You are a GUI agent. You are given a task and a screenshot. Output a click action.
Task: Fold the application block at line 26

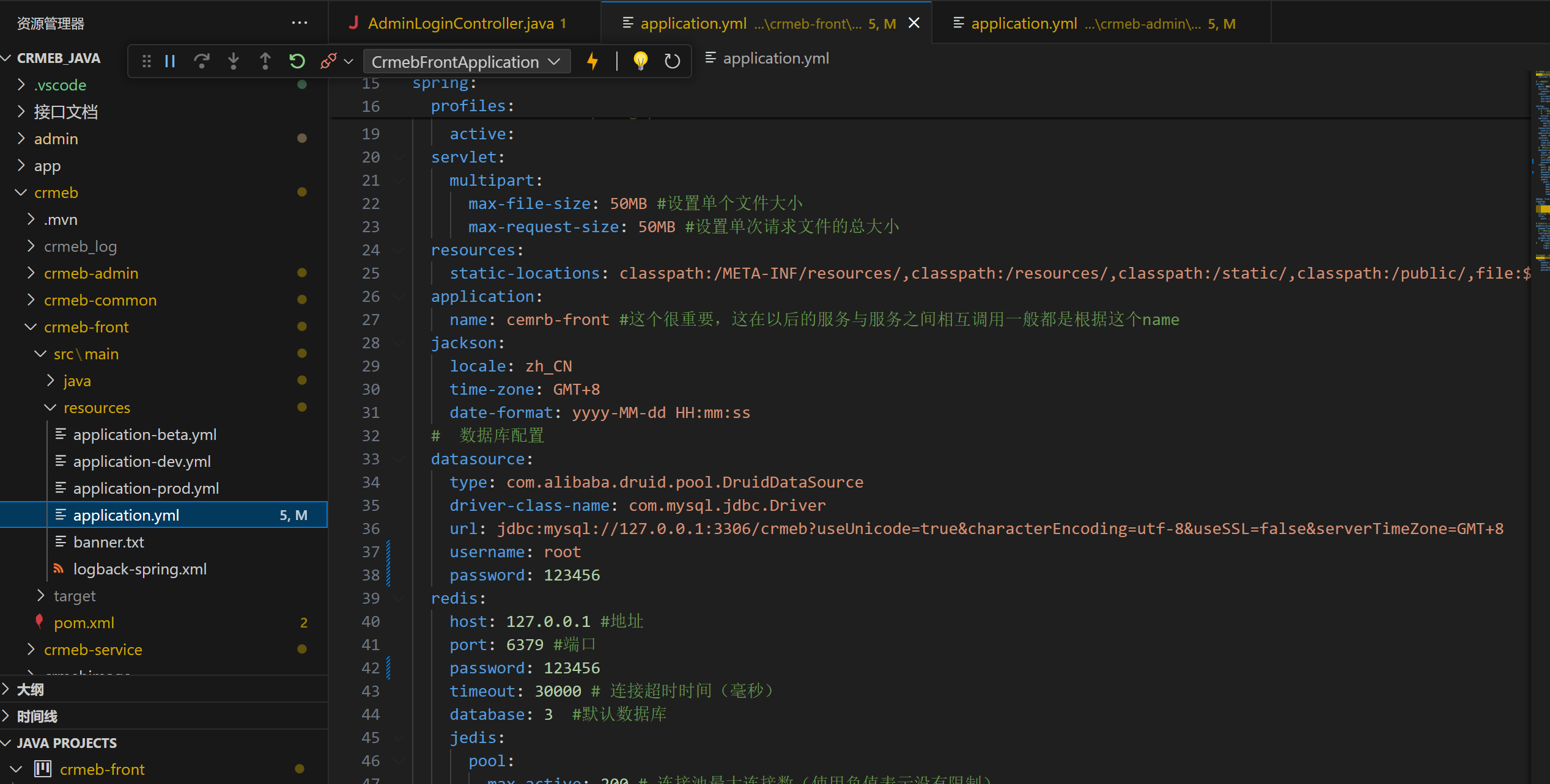(399, 297)
